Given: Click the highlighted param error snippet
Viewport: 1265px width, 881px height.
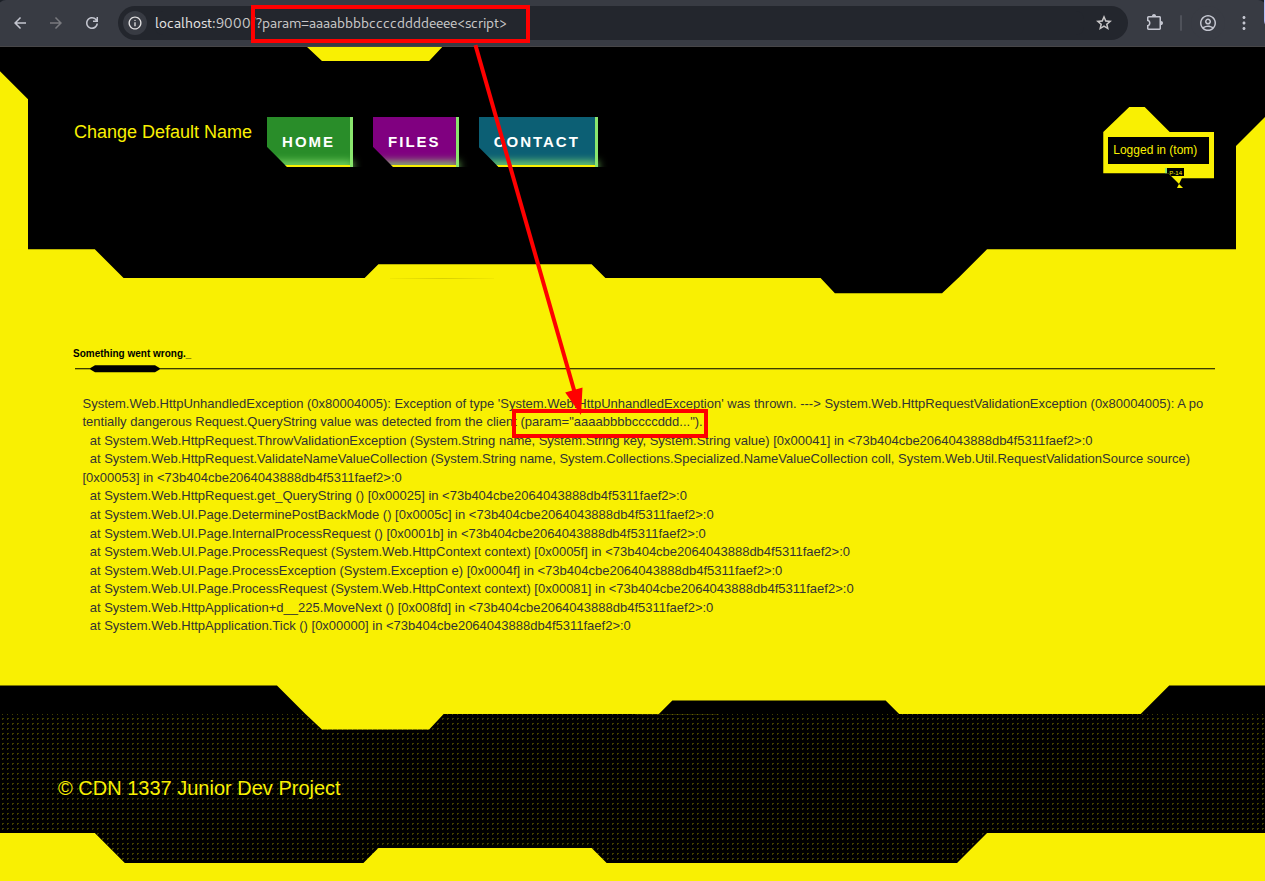Looking at the screenshot, I should coord(609,422).
